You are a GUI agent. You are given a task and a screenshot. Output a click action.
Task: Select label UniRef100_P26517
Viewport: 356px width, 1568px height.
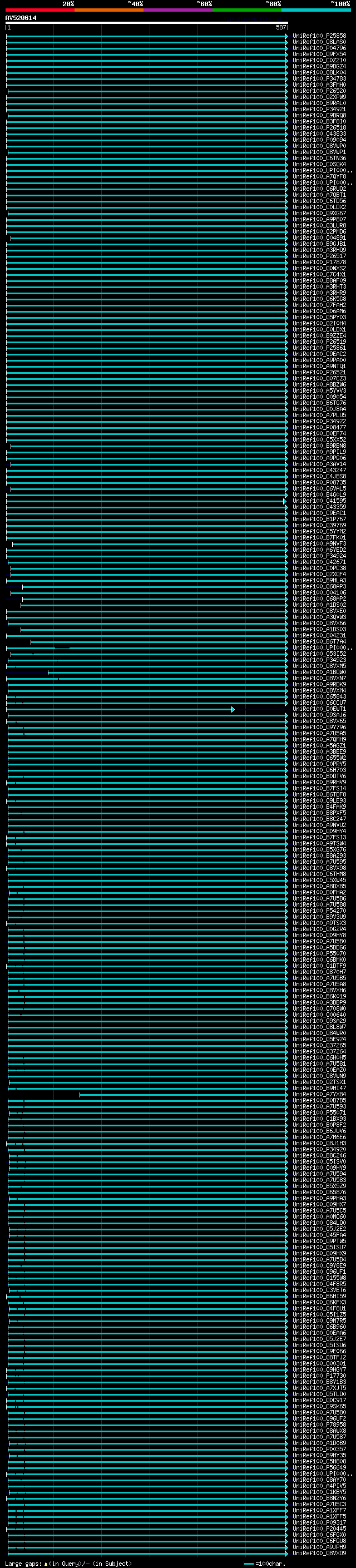point(319,256)
